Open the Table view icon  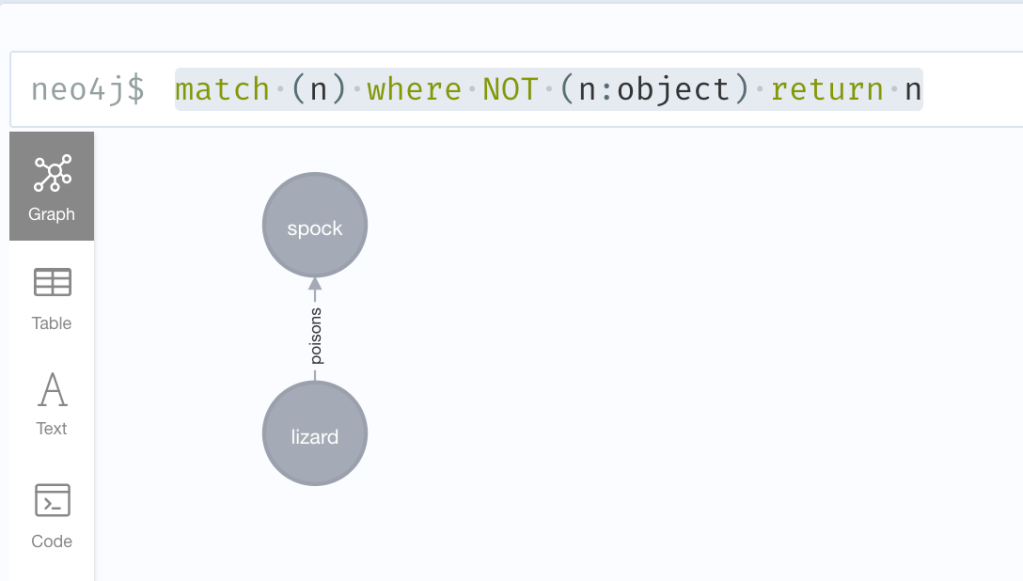52,283
